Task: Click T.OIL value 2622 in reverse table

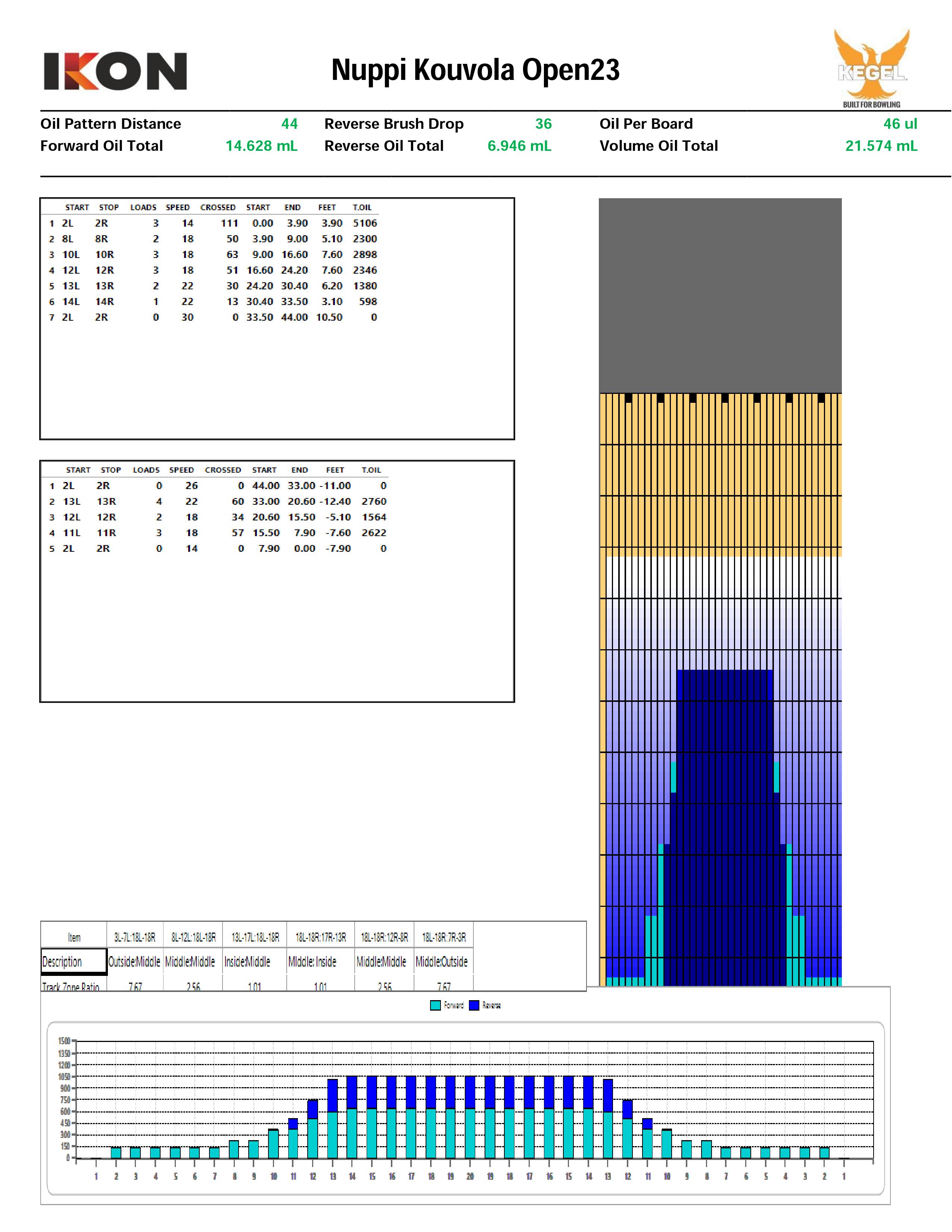Action: [374, 533]
